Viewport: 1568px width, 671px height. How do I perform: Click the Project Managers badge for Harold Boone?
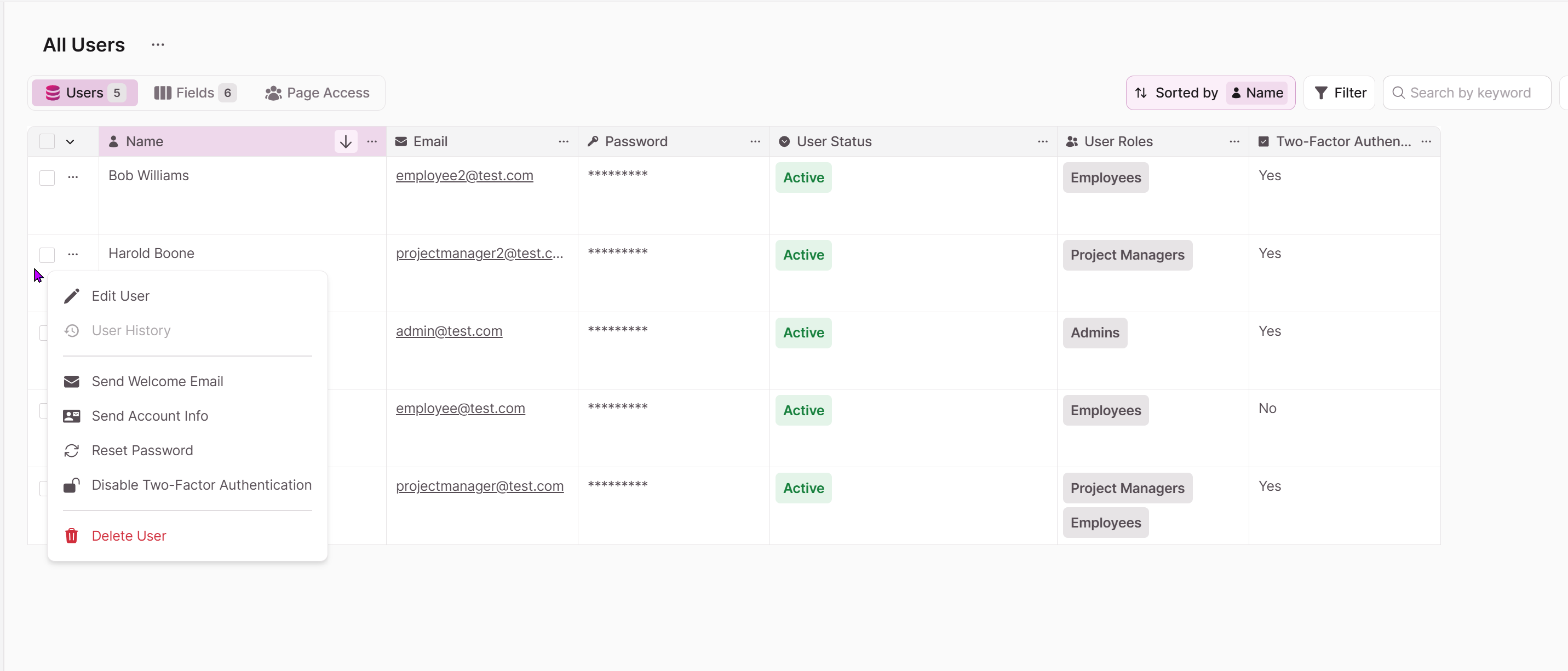(1127, 255)
